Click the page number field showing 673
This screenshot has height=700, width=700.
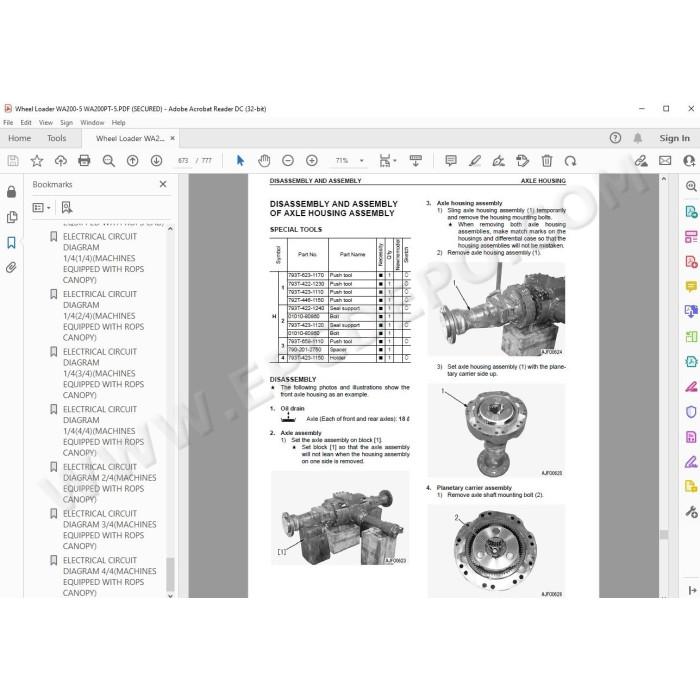tap(183, 161)
